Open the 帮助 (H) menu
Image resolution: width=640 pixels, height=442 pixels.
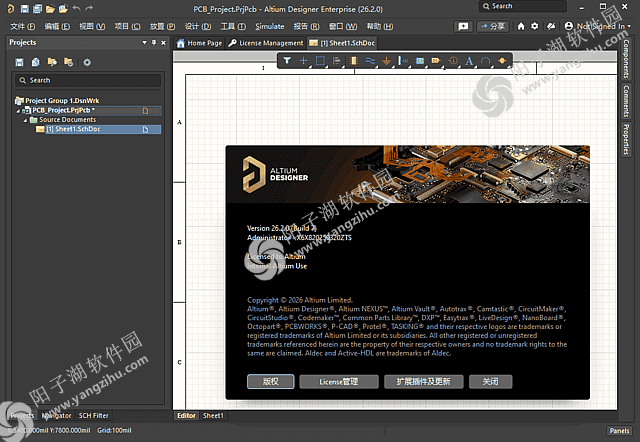coord(380,27)
